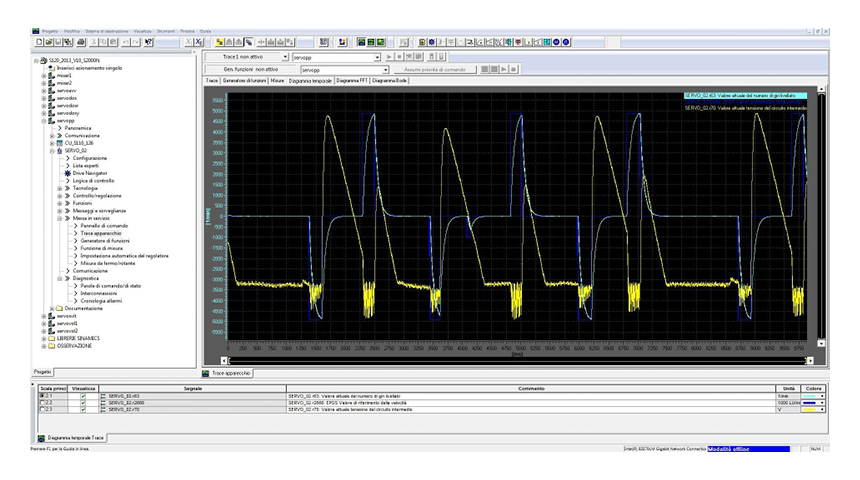This screenshot has height=480, width=860.
Task: Select the scale radio button for 2.2
Action: [x=42, y=403]
